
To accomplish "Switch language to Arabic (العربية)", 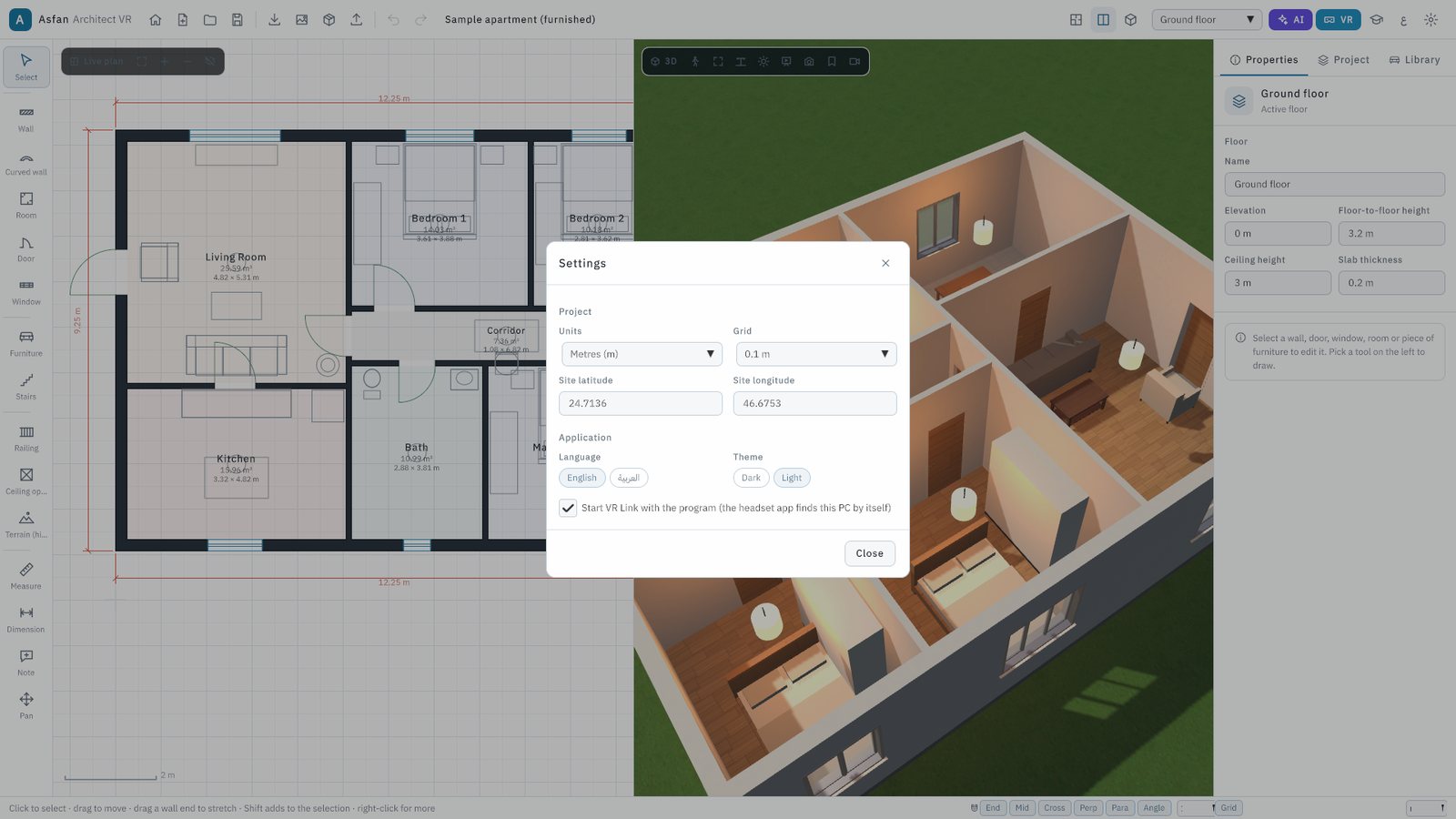I will click(629, 478).
